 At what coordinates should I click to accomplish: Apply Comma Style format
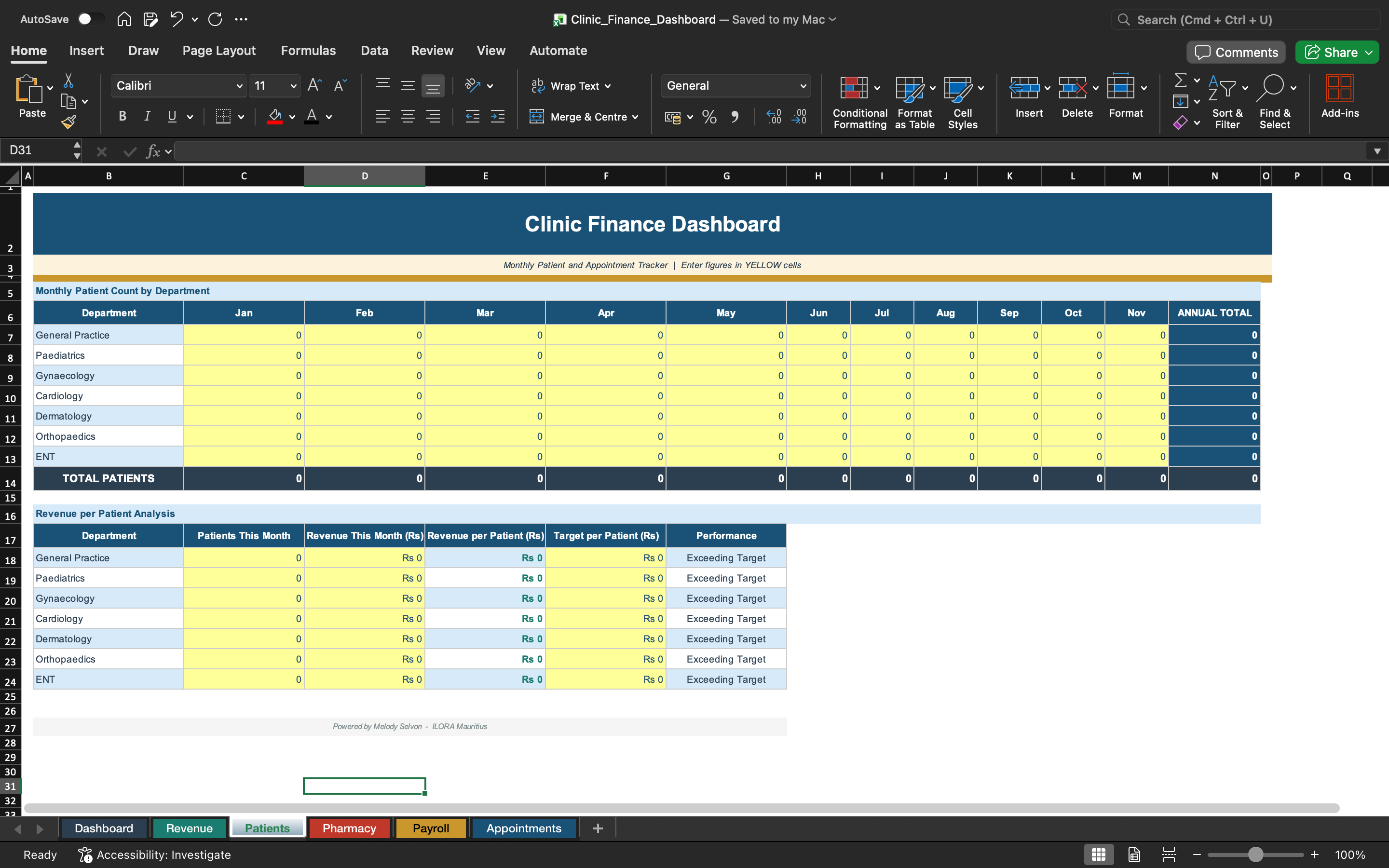pos(735,117)
